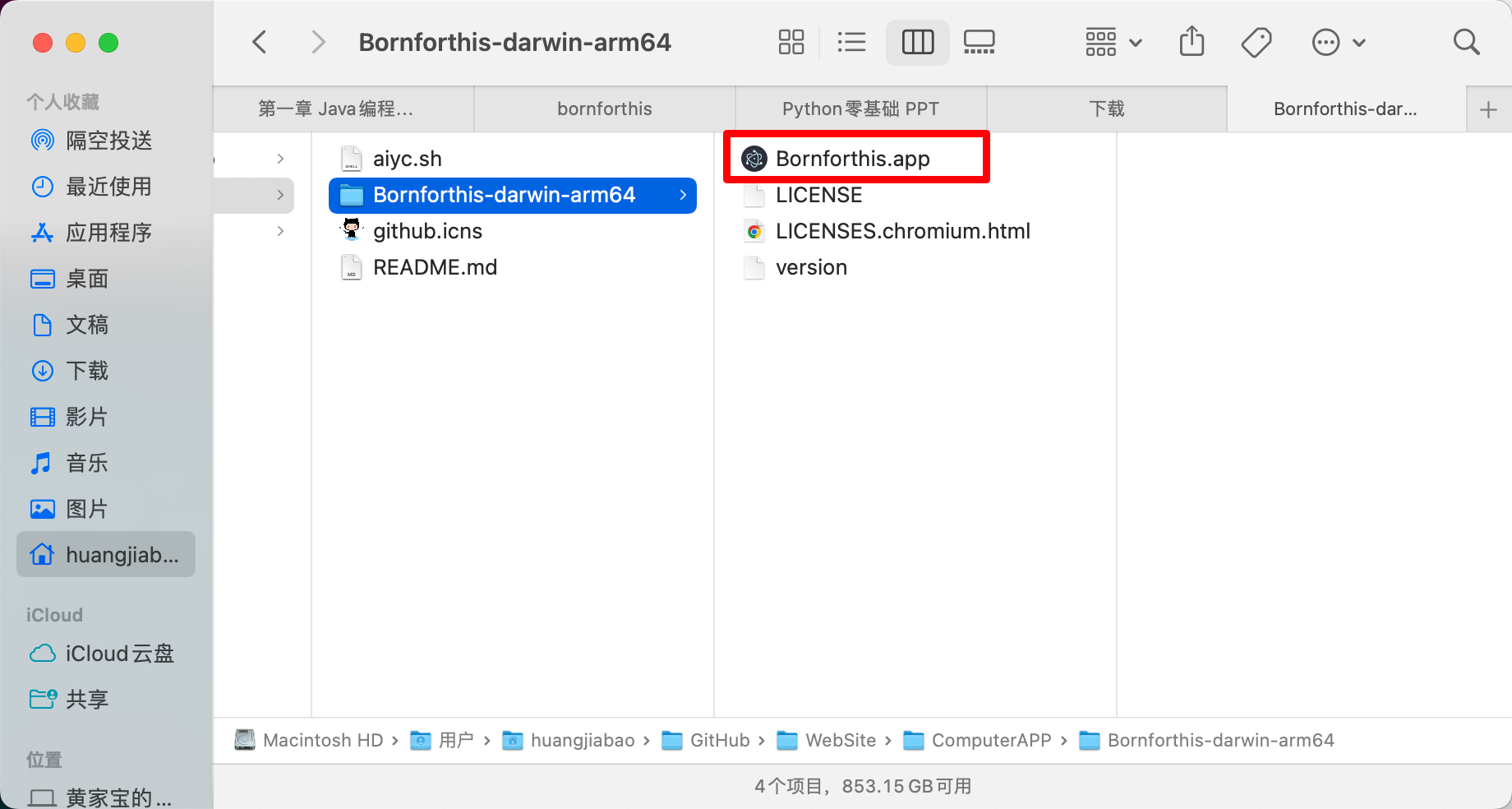
Task: Click GitHub in the path bar
Action: 706,740
